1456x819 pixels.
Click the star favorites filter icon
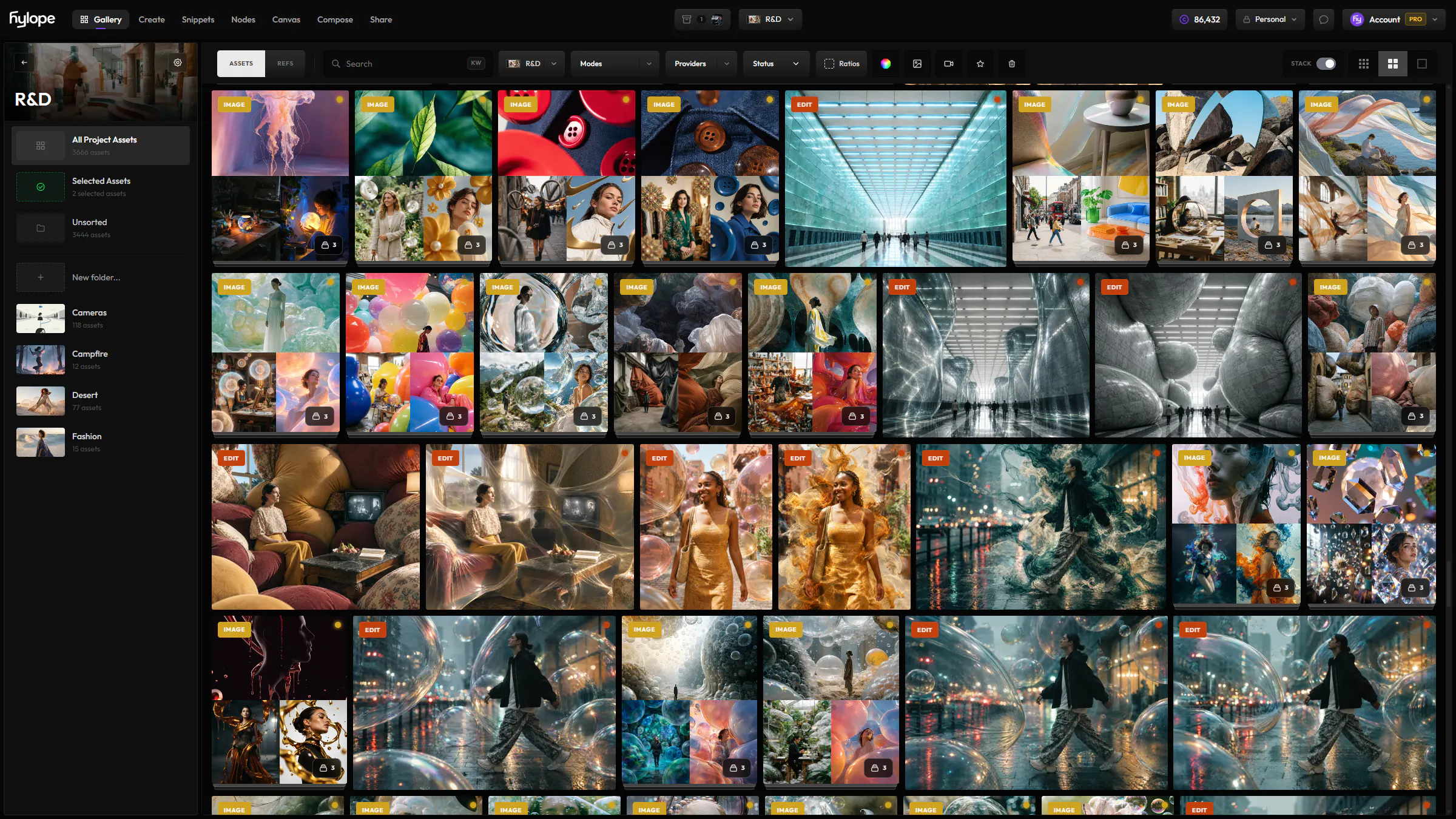[980, 64]
